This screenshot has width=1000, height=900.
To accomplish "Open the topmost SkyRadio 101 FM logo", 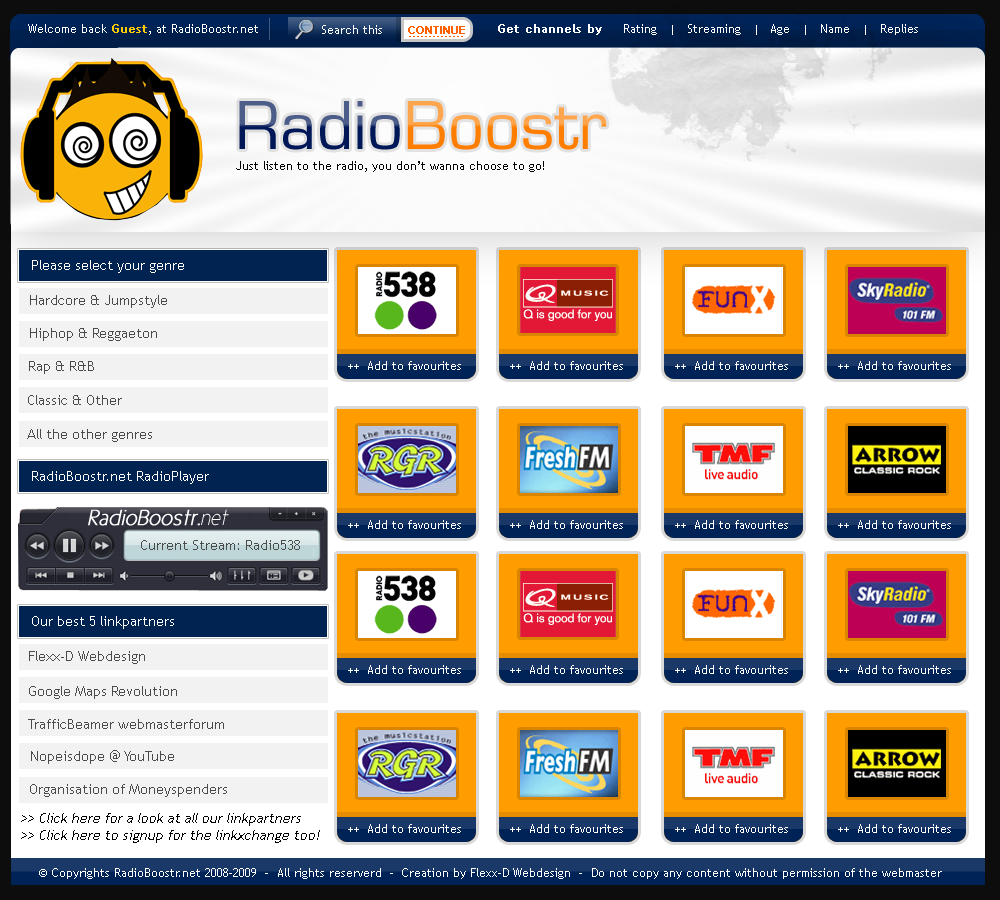I will 897,300.
